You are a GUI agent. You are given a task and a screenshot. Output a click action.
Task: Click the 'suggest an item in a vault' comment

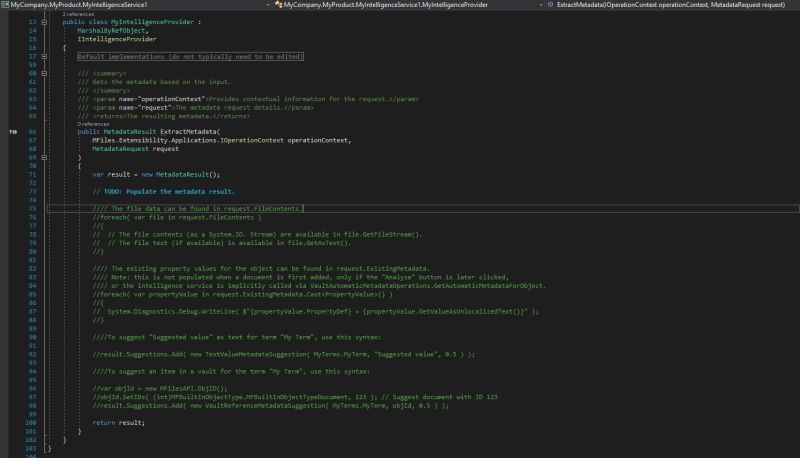231,371
